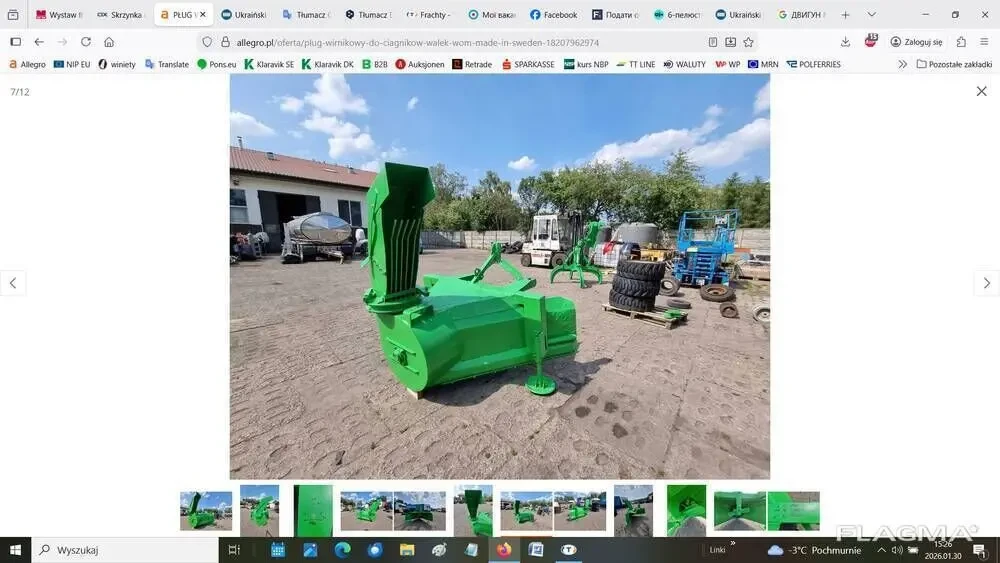Toggle the browser sidebar
This screenshot has height=563, width=1000.
[x=15, y=42]
